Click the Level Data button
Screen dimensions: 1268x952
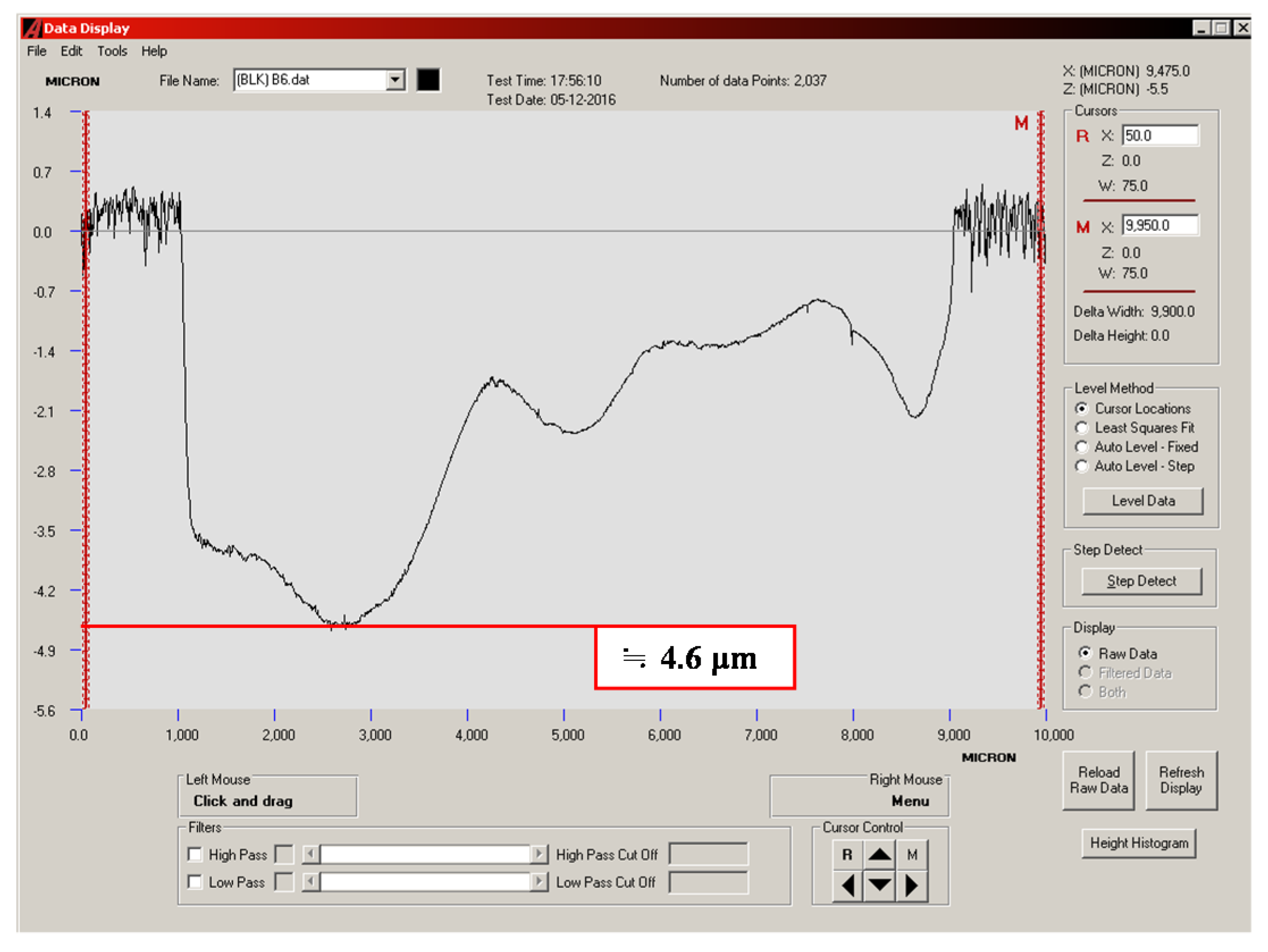(1143, 501)
